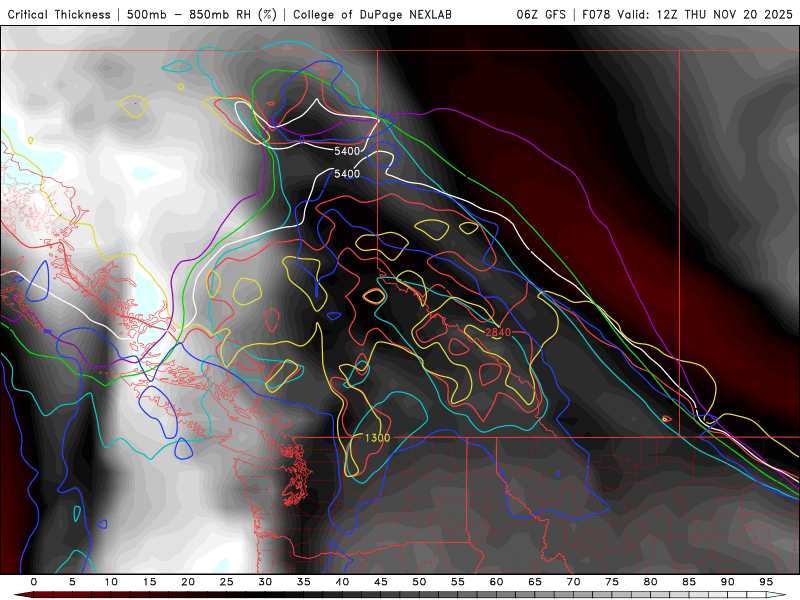Click the yellow "1300" contour label
Viewport: 800px width, 600px height.
click(x=378, y=438)
